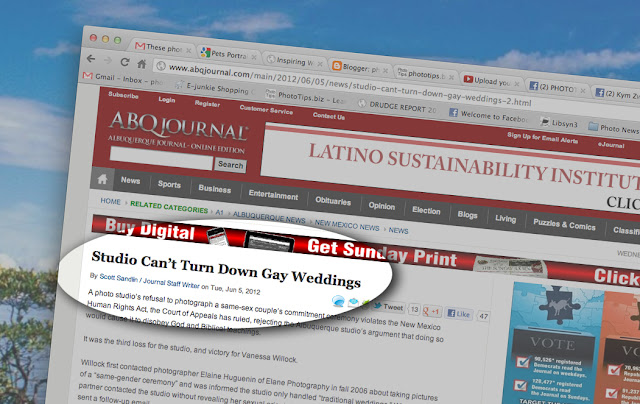Click the home icon in the site navigation bar
The width and height of the screenshot is (640, 404).
(102, 179)
